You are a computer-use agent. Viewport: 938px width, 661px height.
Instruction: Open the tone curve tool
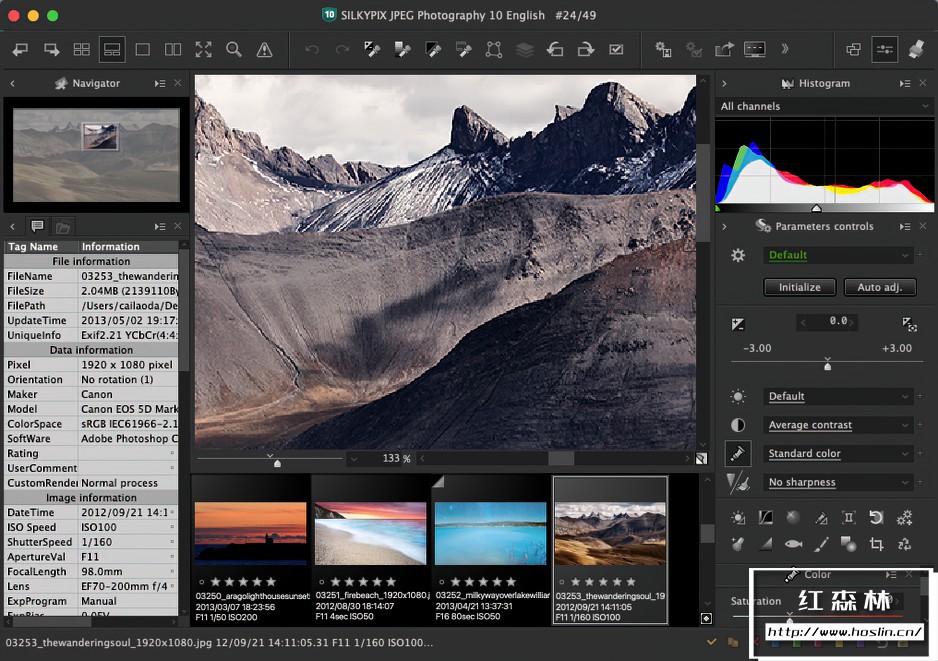765,518
